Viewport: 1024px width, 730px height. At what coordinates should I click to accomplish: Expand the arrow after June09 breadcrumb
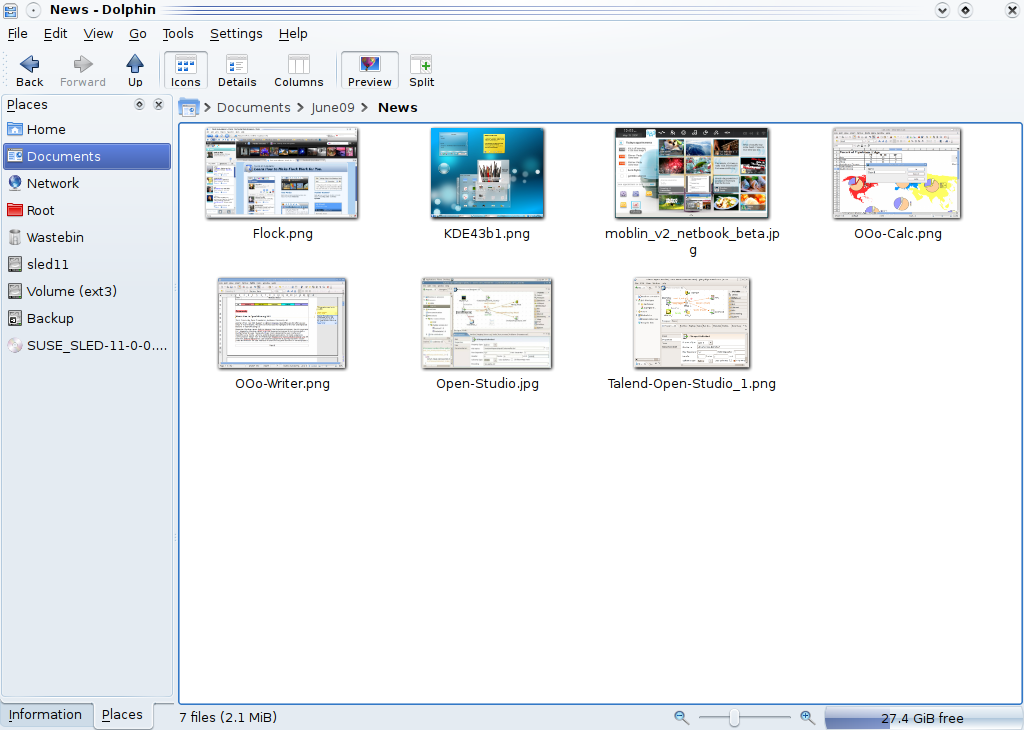[x=365, y=108]
